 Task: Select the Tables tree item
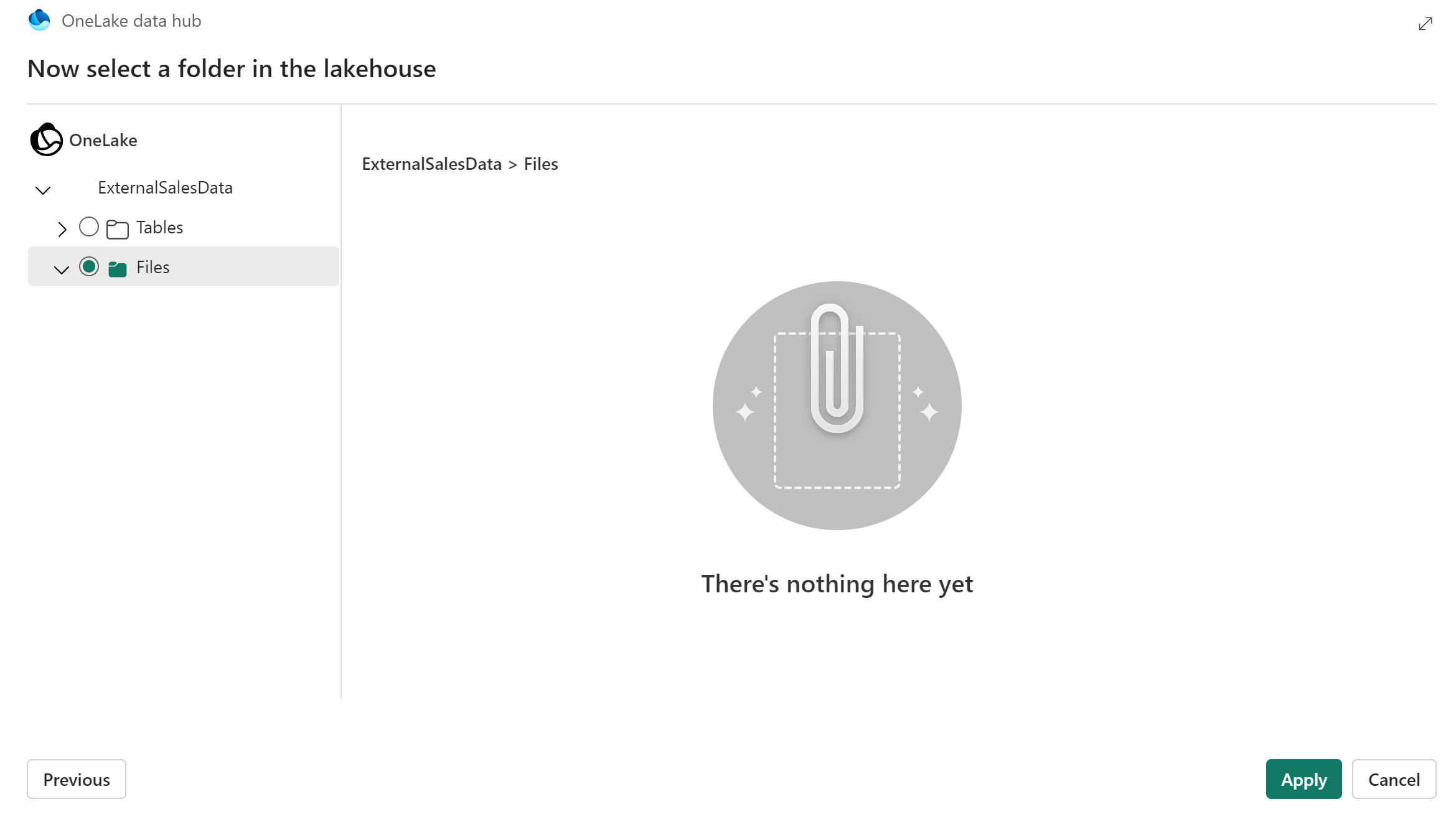[160, 227]
